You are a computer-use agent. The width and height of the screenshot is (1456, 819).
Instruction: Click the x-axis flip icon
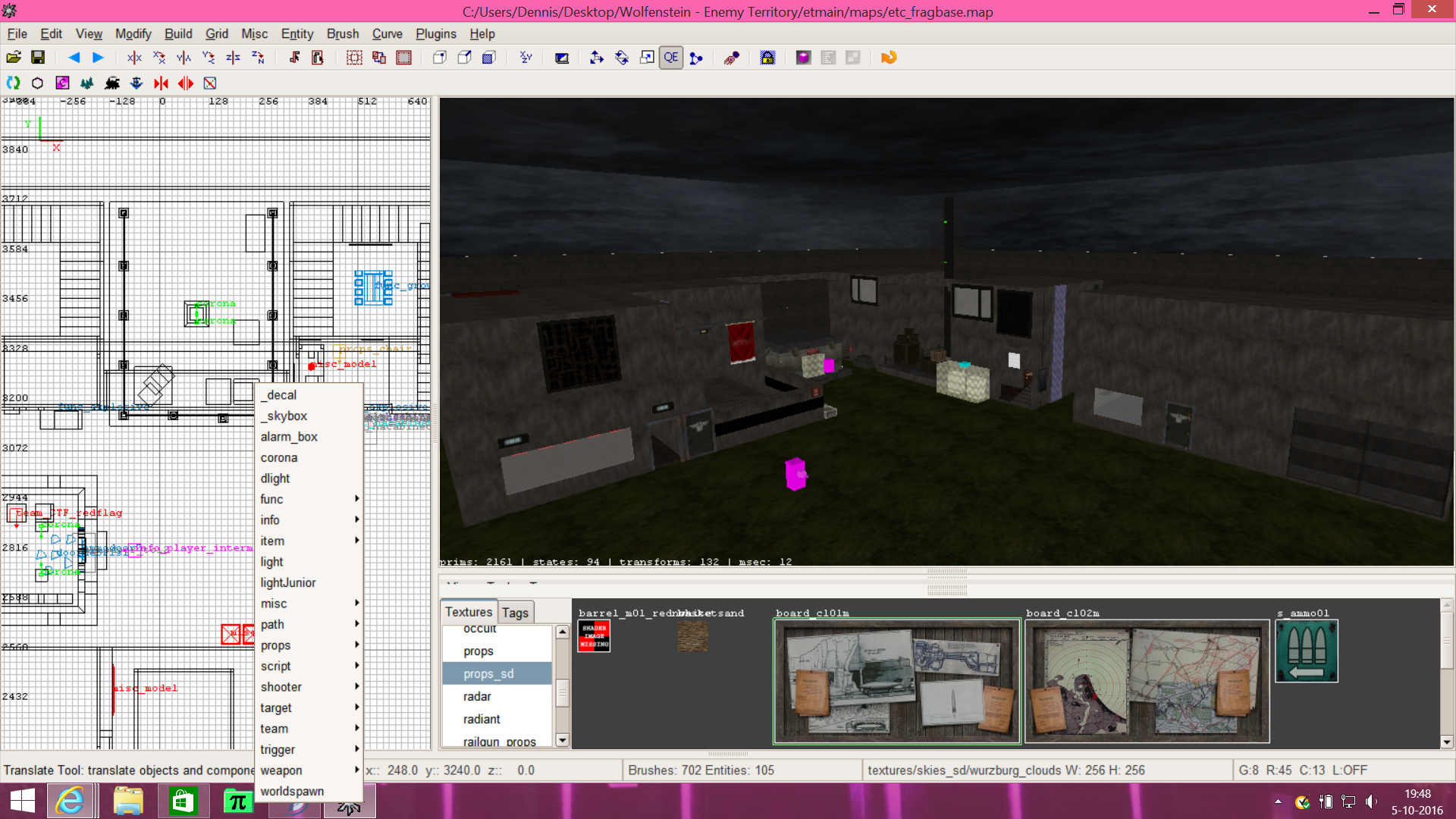coord(134,58)
